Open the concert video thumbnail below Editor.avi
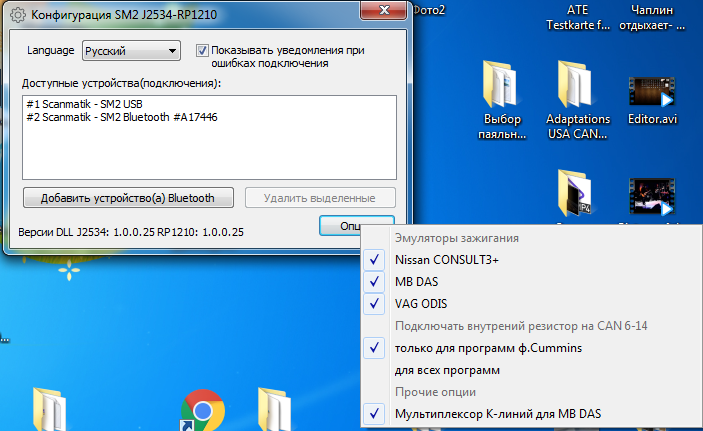The width and height of the screenshot is (703, 431). (652, 196)
